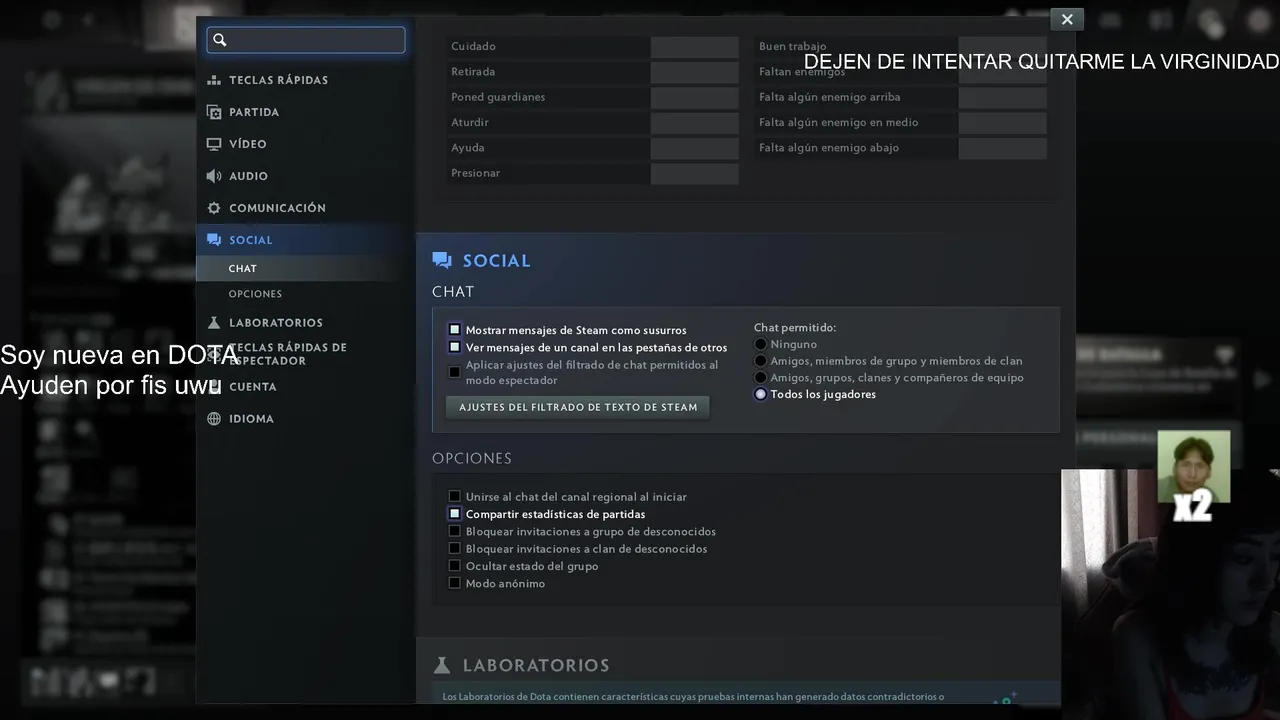Select Social in the sidebar
1280x720 pixels.
click(250, 240)
